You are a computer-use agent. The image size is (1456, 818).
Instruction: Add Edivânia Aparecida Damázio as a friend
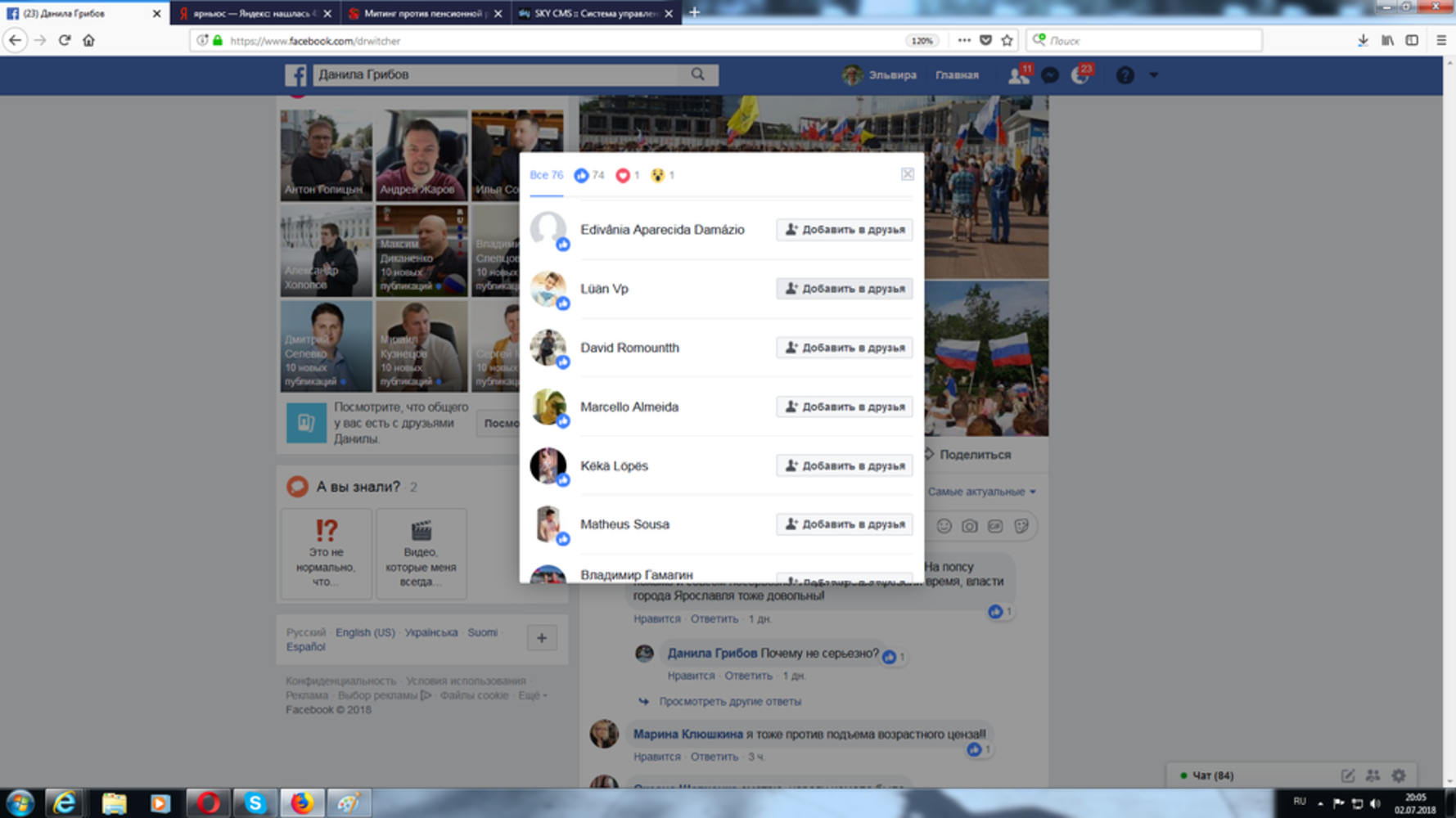pyautogui.click(x=845, y=230)
